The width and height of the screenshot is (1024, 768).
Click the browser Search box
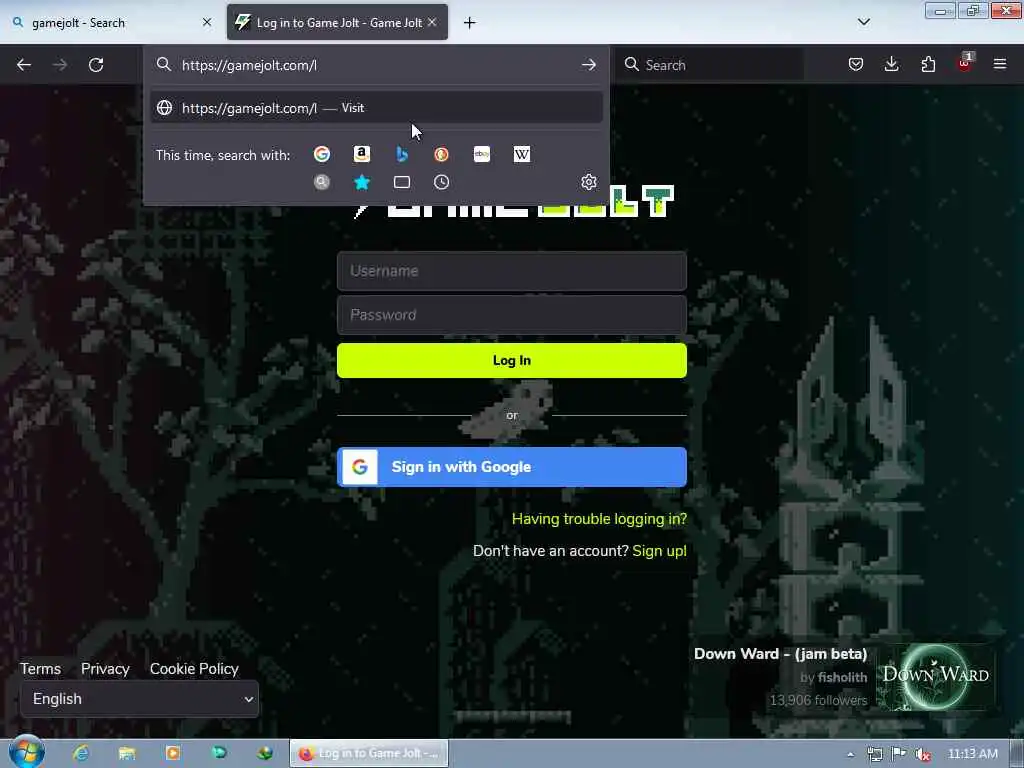point(709,65)
